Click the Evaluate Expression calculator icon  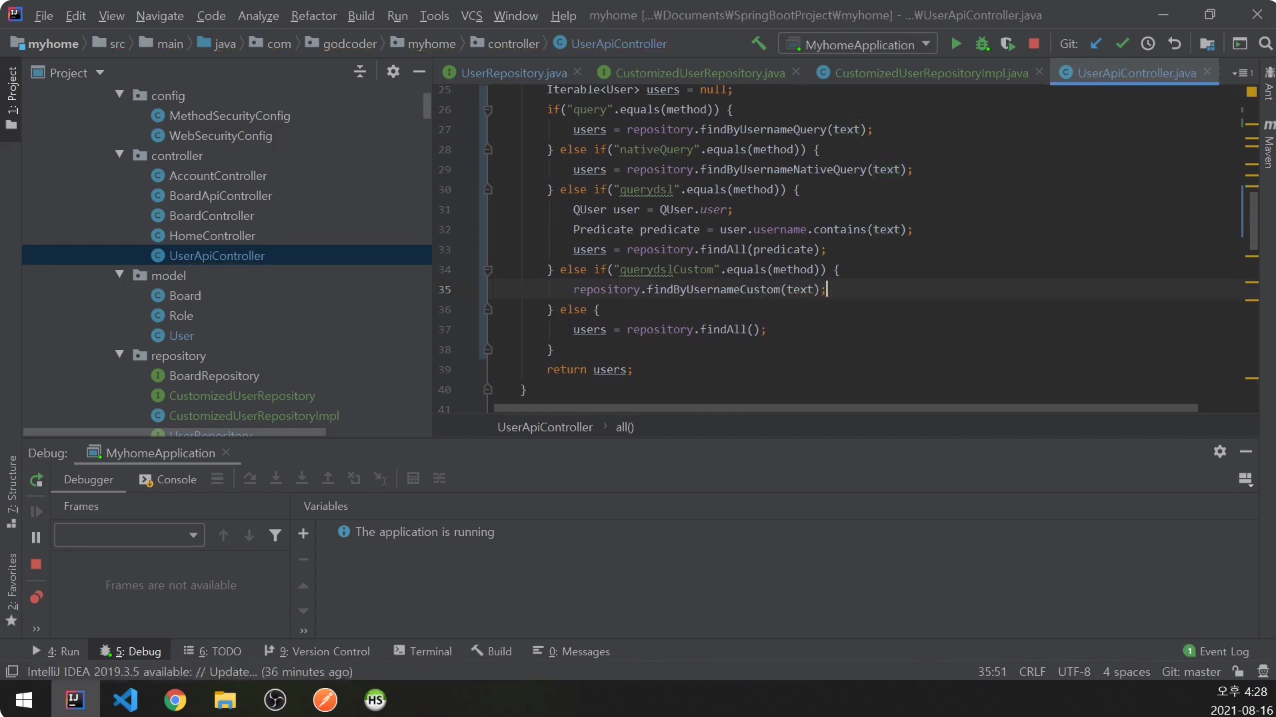click(413, 479)
